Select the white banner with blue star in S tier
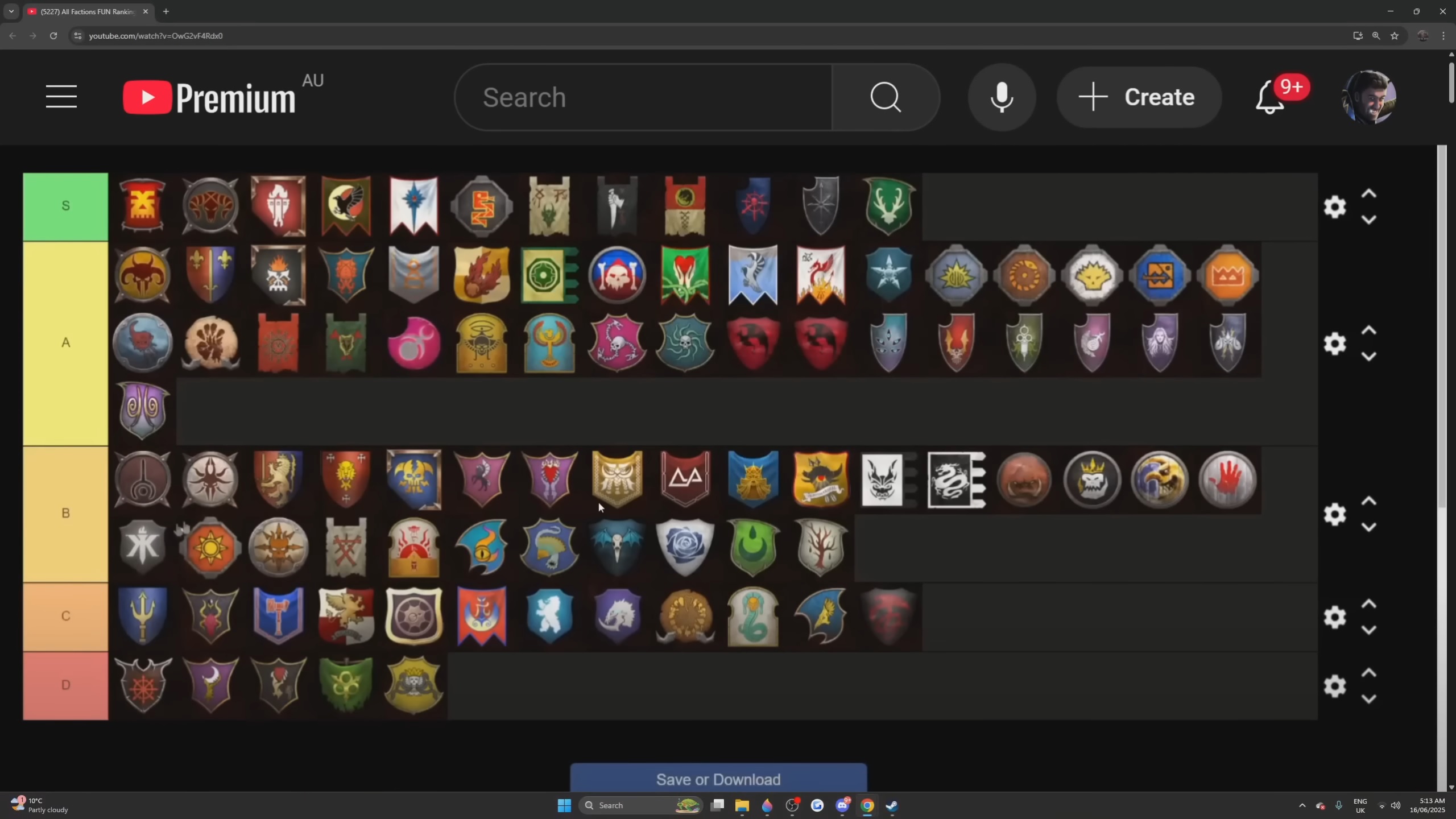The width and height of the screenshot is (1456, 819). pos(413,206)
